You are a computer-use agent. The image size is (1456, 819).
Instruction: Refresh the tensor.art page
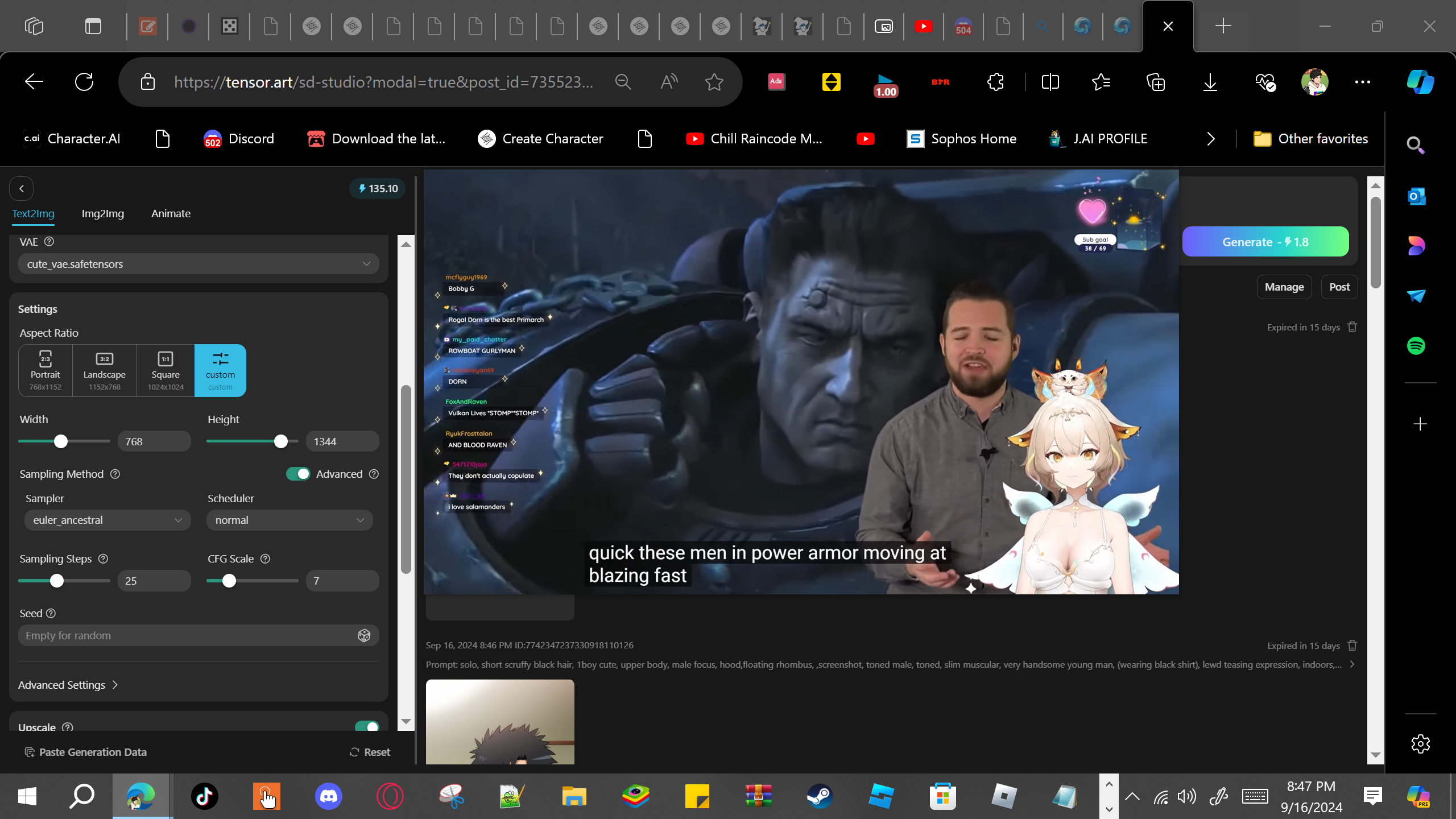pos(84,82)
